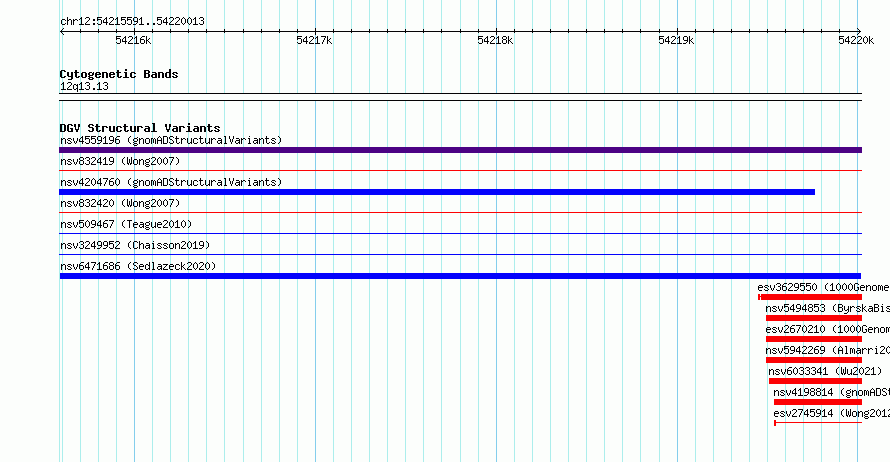
Task: Select the red nsv832420 variant line
Action: (x=460, y=212)
